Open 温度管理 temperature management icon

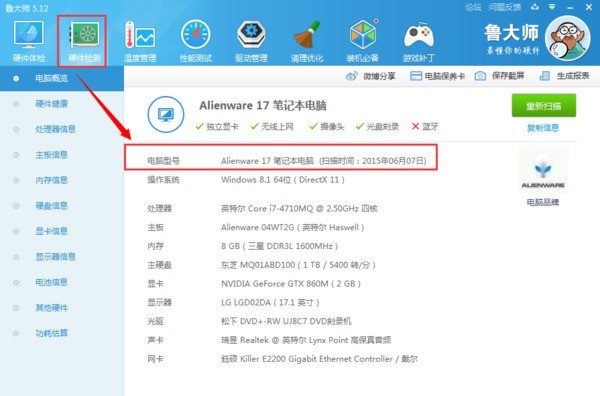point(140,41)
